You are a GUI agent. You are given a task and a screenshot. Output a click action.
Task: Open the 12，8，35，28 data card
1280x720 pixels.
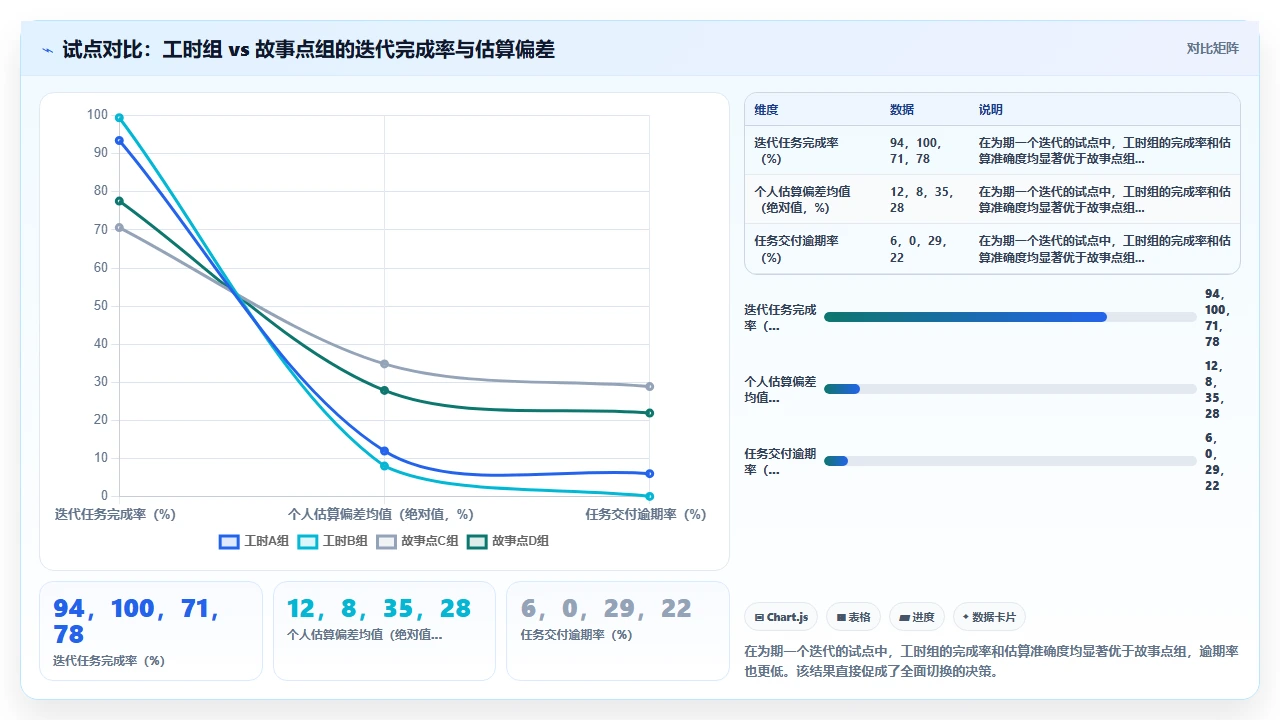pyautogui.click(x=384, y=631)
